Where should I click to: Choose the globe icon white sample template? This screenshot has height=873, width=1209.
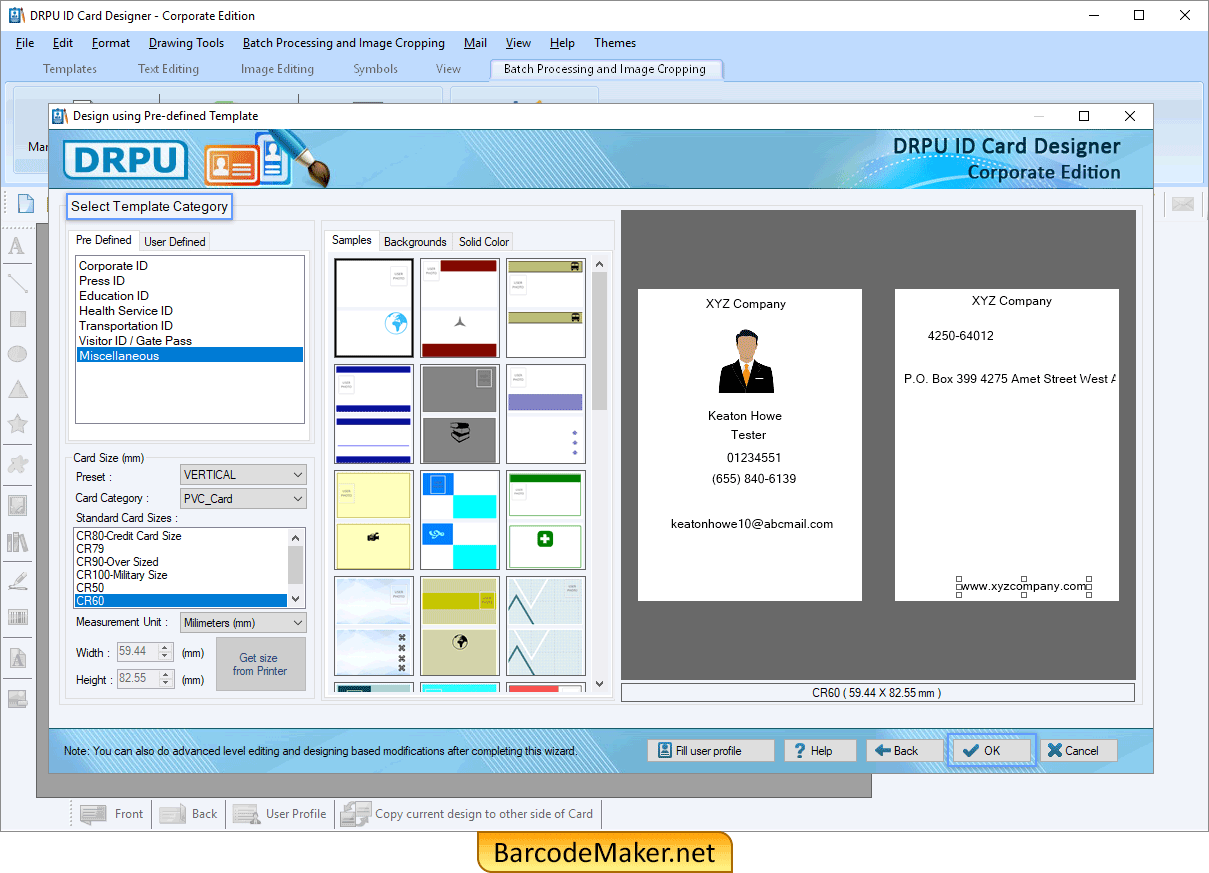pos(373,308)
